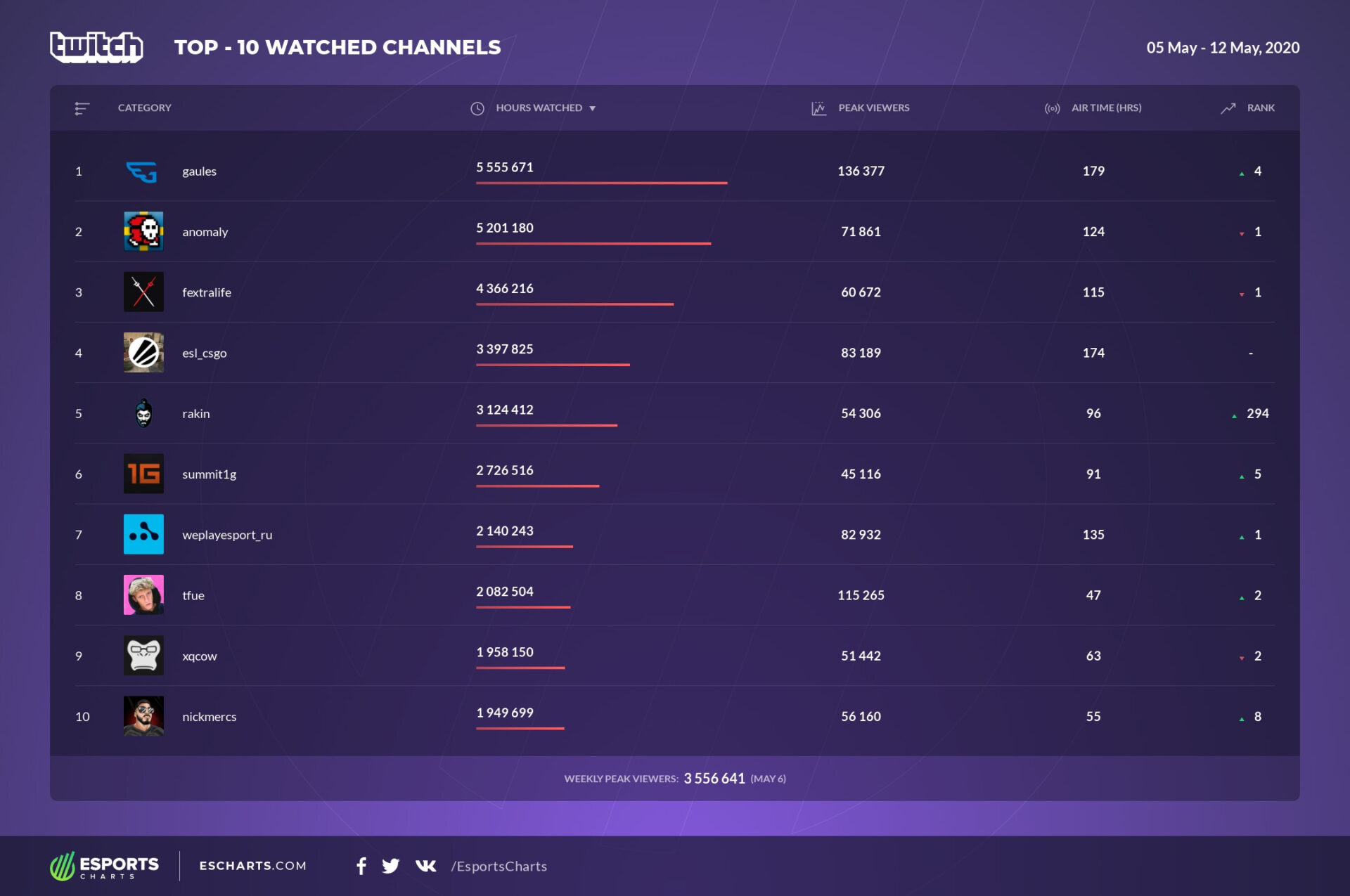The width and height of the screenshot is (1350, 896).
Task: Click rakin rank change value 294
Action: coord(1258,413)
